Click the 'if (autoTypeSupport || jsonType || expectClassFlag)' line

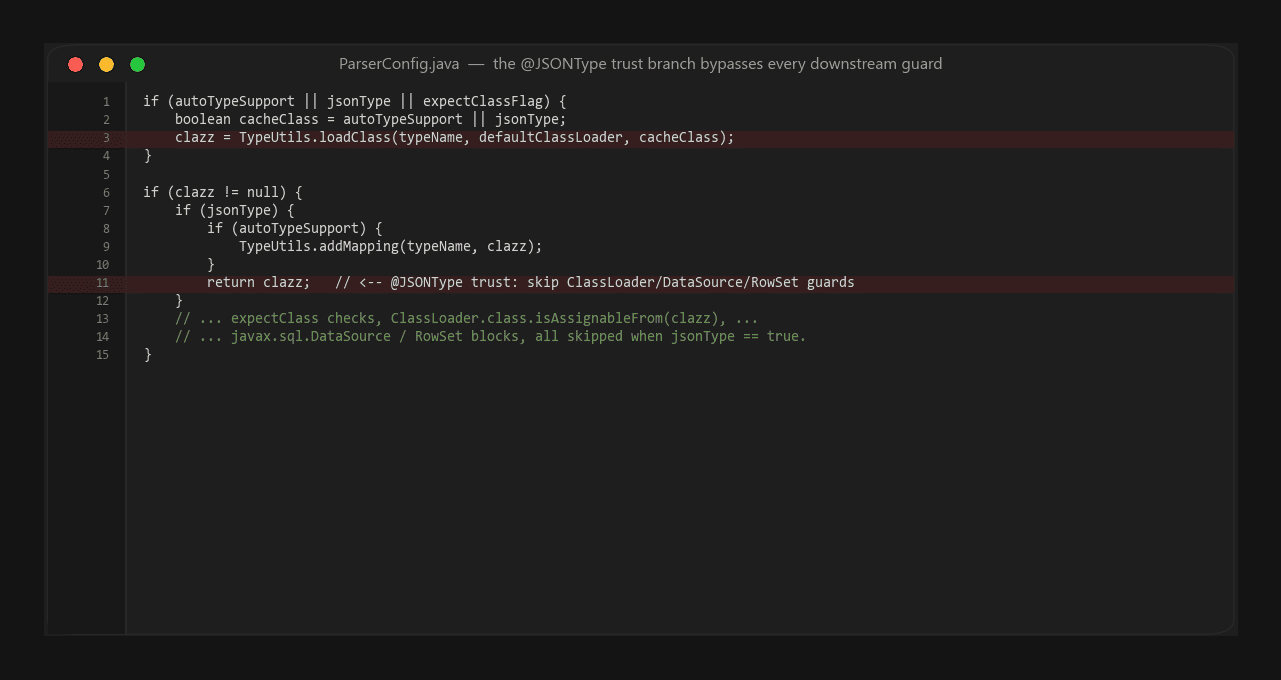[x=355, y=101]
